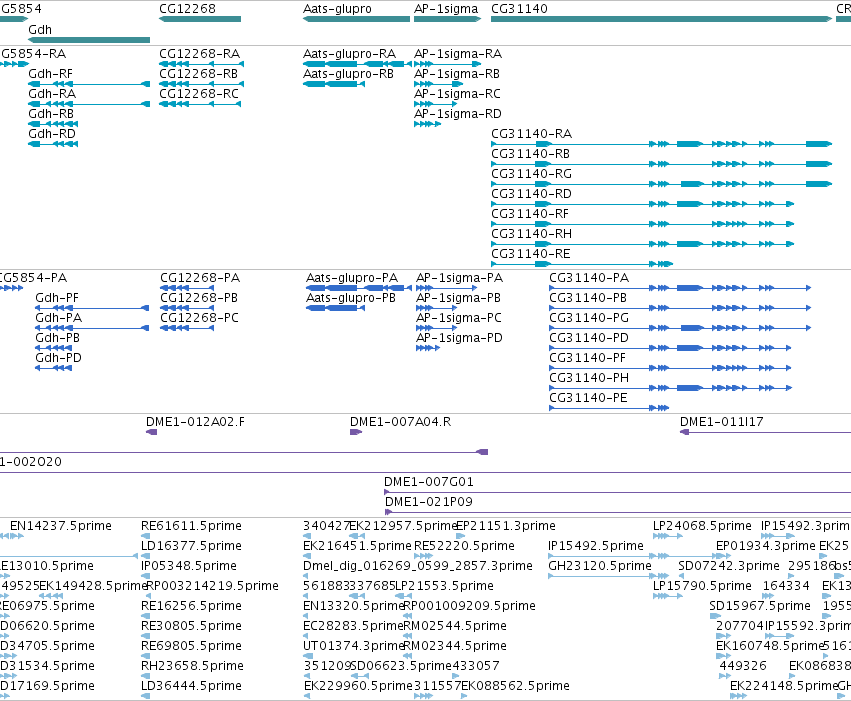The height and width of the screenshot is (701, 851).
Task: Select transcript Gdh-RD
Action: click(52, 134)
